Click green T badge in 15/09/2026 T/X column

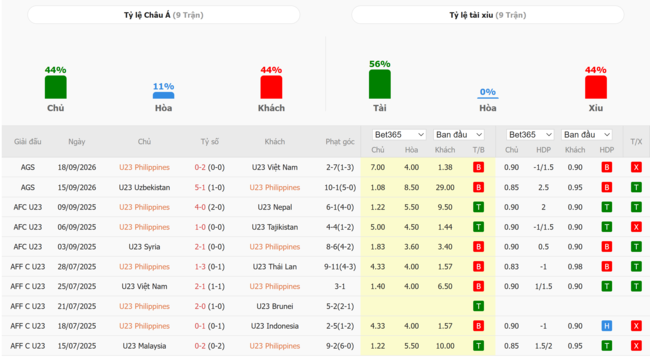pos(636,187)
